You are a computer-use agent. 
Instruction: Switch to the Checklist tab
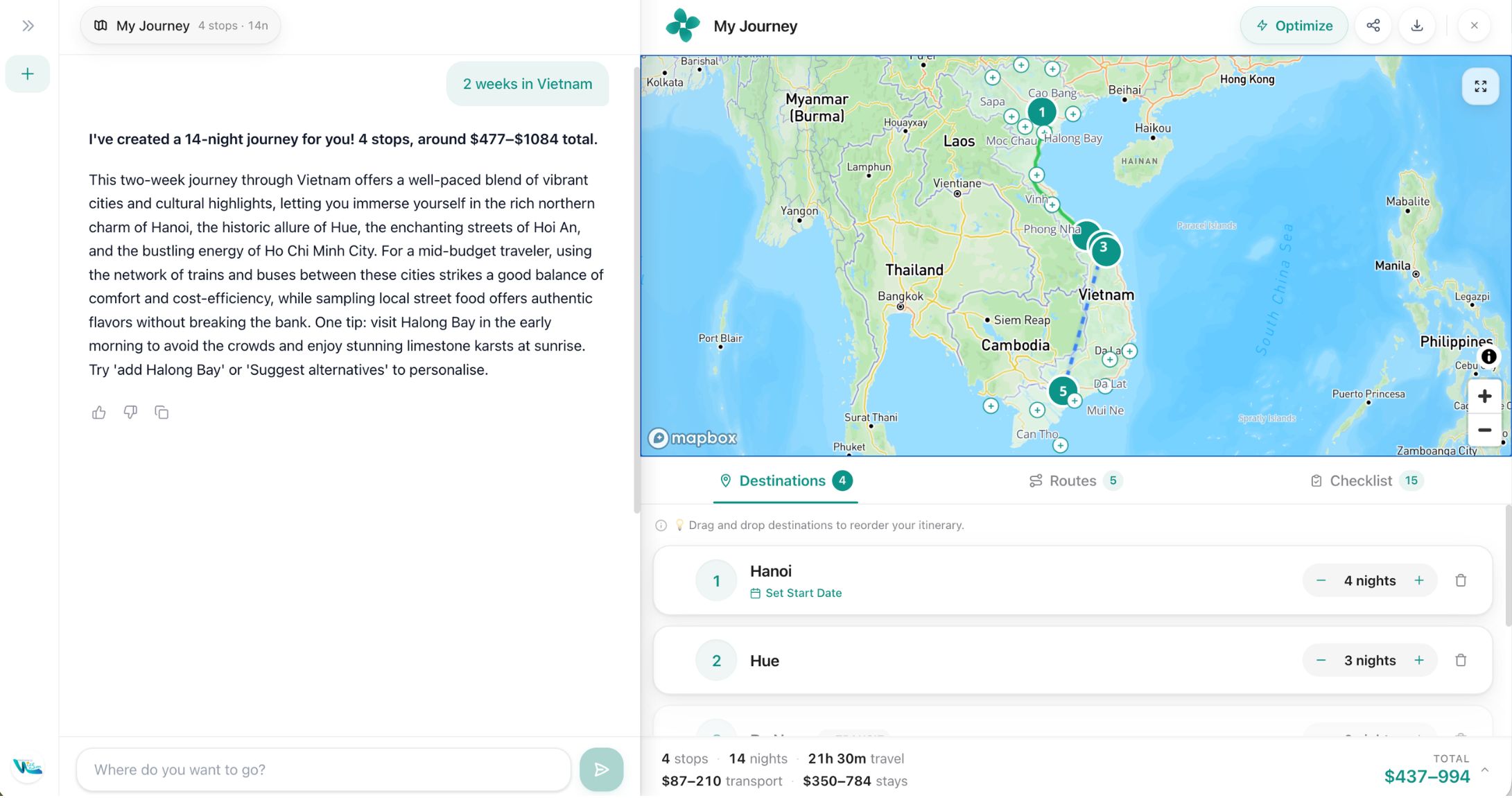coord(1366,480)
